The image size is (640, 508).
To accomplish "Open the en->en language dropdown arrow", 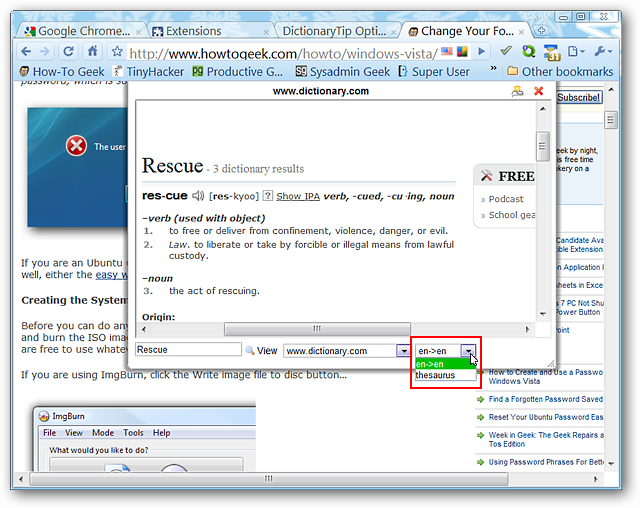I will pyautogui.click(x=467, y=351).
